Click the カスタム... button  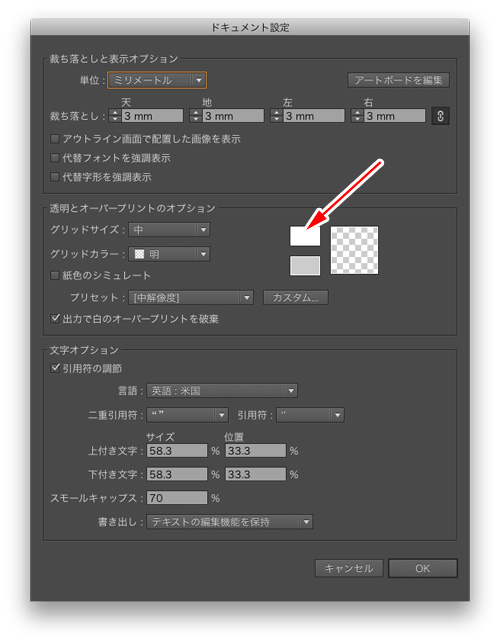(x=295, y=297)
